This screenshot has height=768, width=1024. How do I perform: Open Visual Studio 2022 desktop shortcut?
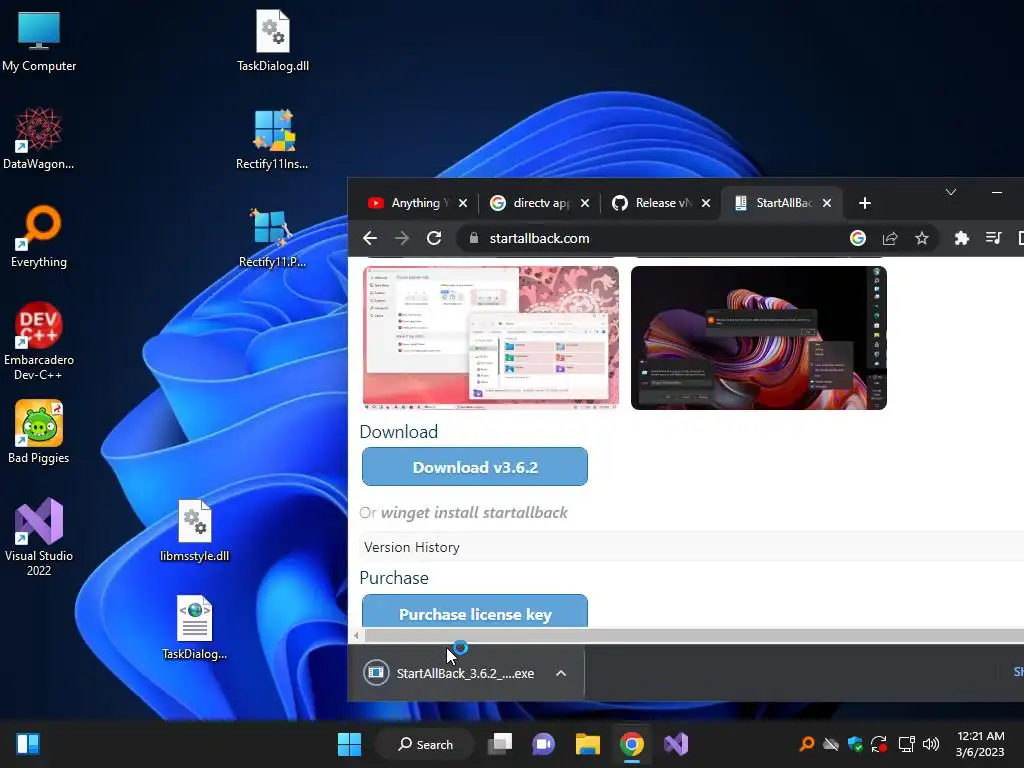point(39,537)
